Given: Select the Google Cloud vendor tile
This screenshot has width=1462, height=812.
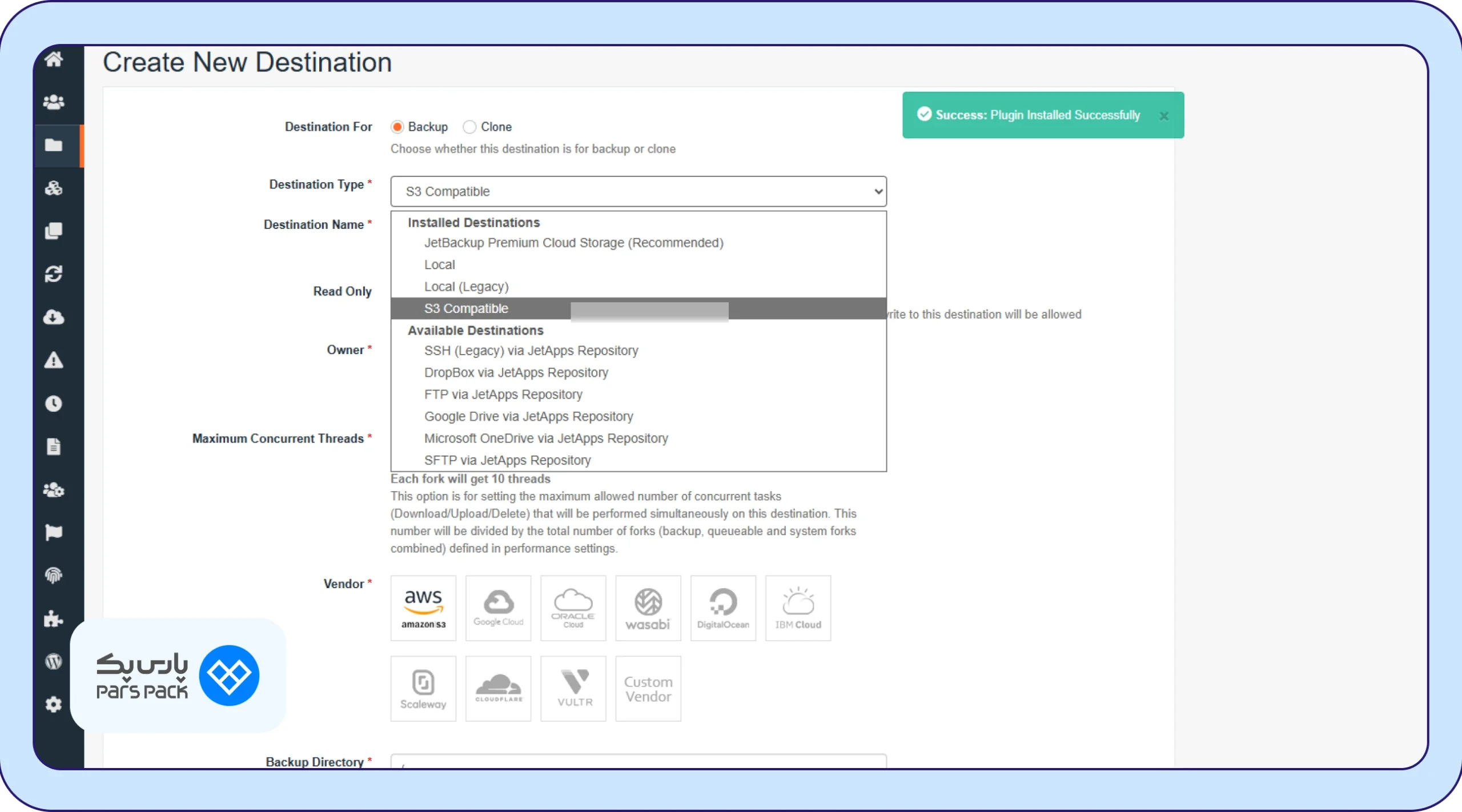Looking at the screenshot, I should point(498,608).
